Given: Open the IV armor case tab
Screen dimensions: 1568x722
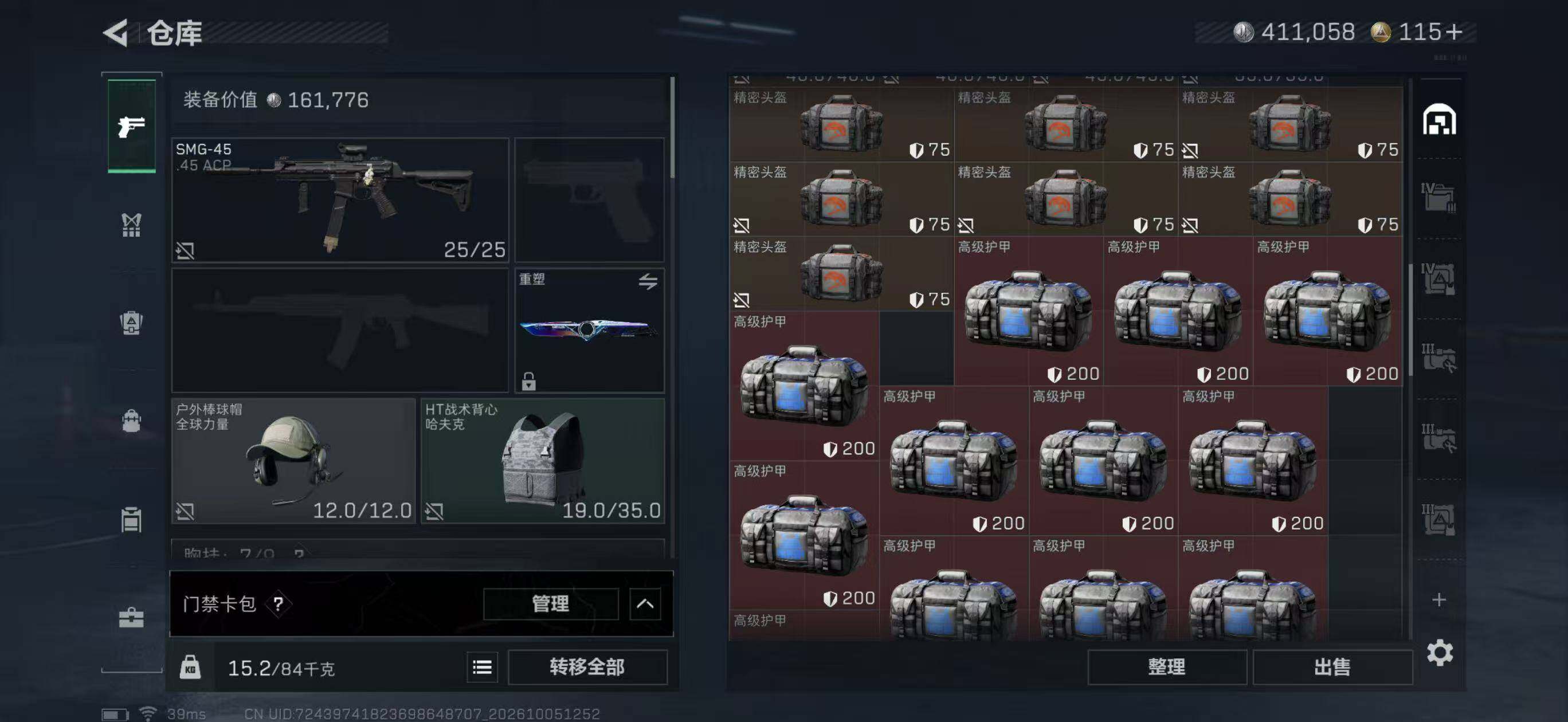Looking at the screenshot, I should (x=1439, y=278).
